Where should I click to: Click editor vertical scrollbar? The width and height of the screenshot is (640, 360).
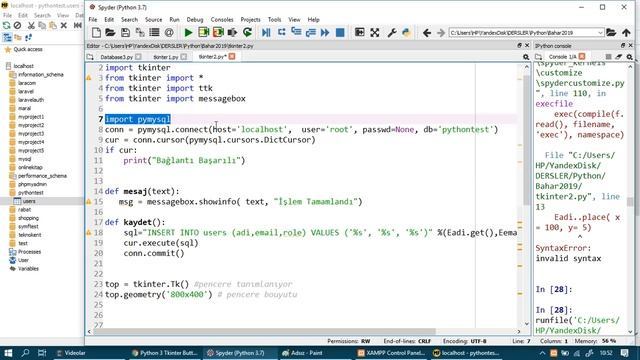(x=527, y=139)
